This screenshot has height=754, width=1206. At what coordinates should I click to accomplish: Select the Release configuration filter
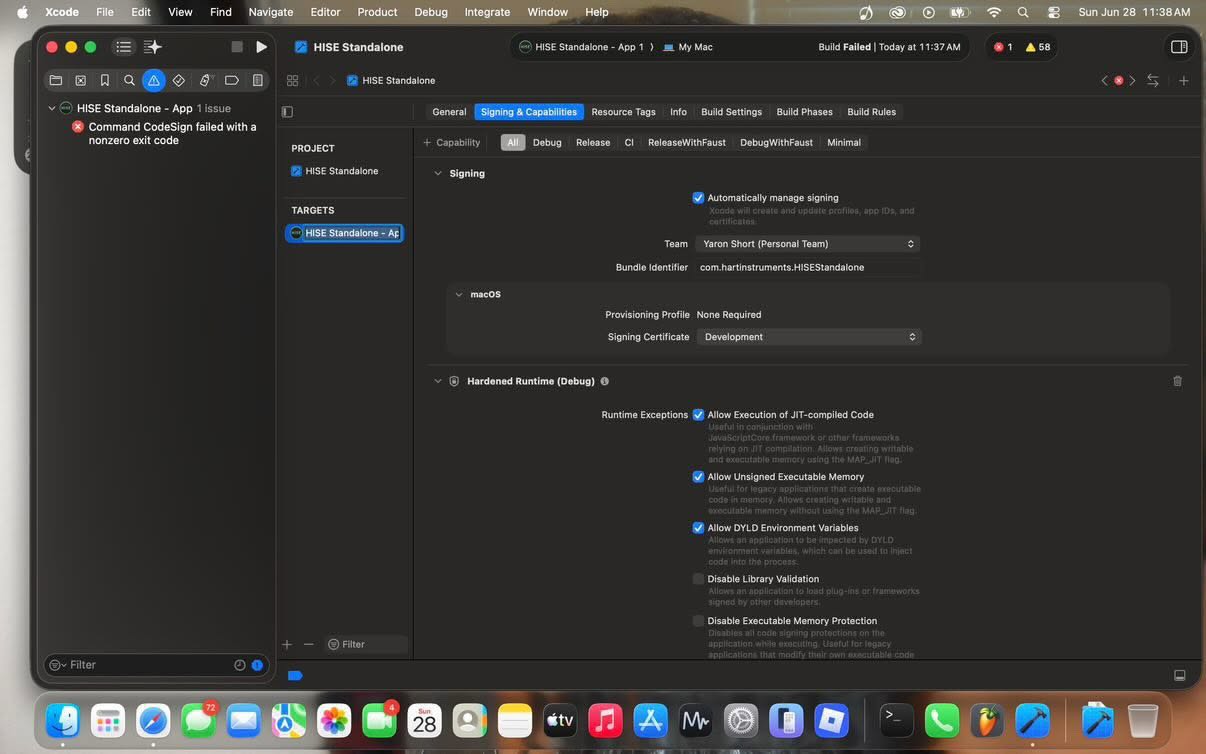(x=593, y=143)
